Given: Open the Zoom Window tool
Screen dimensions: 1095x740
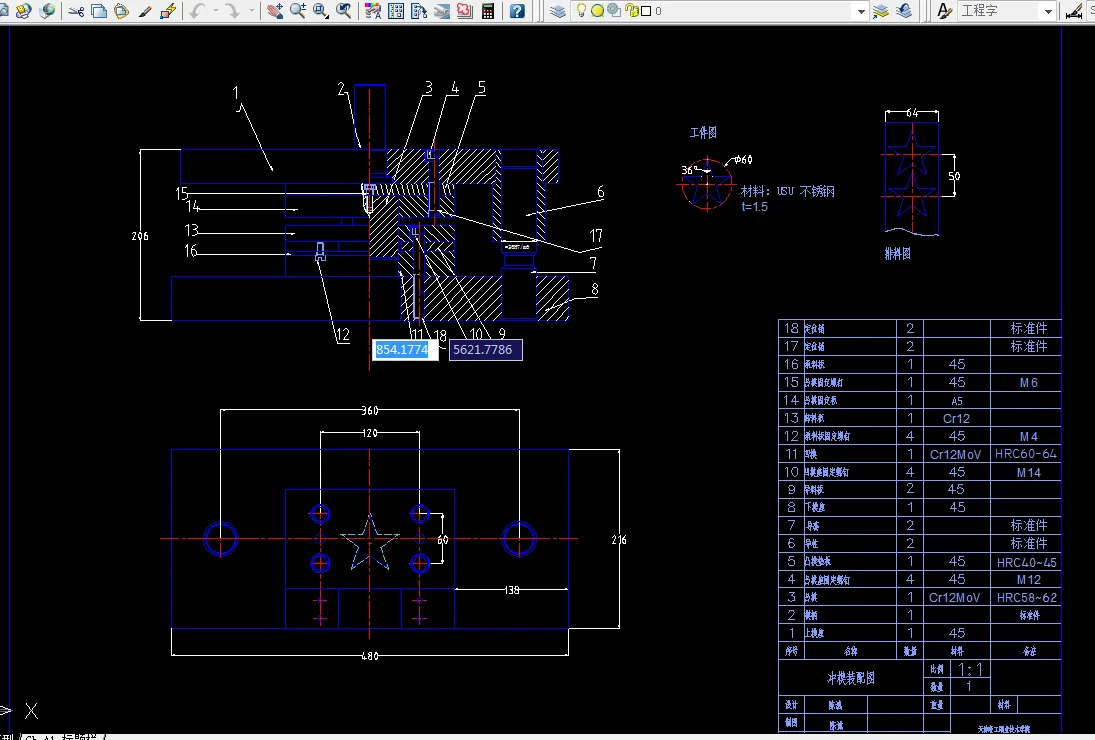Looking at the screenshot, I should (x=320, y=12).
